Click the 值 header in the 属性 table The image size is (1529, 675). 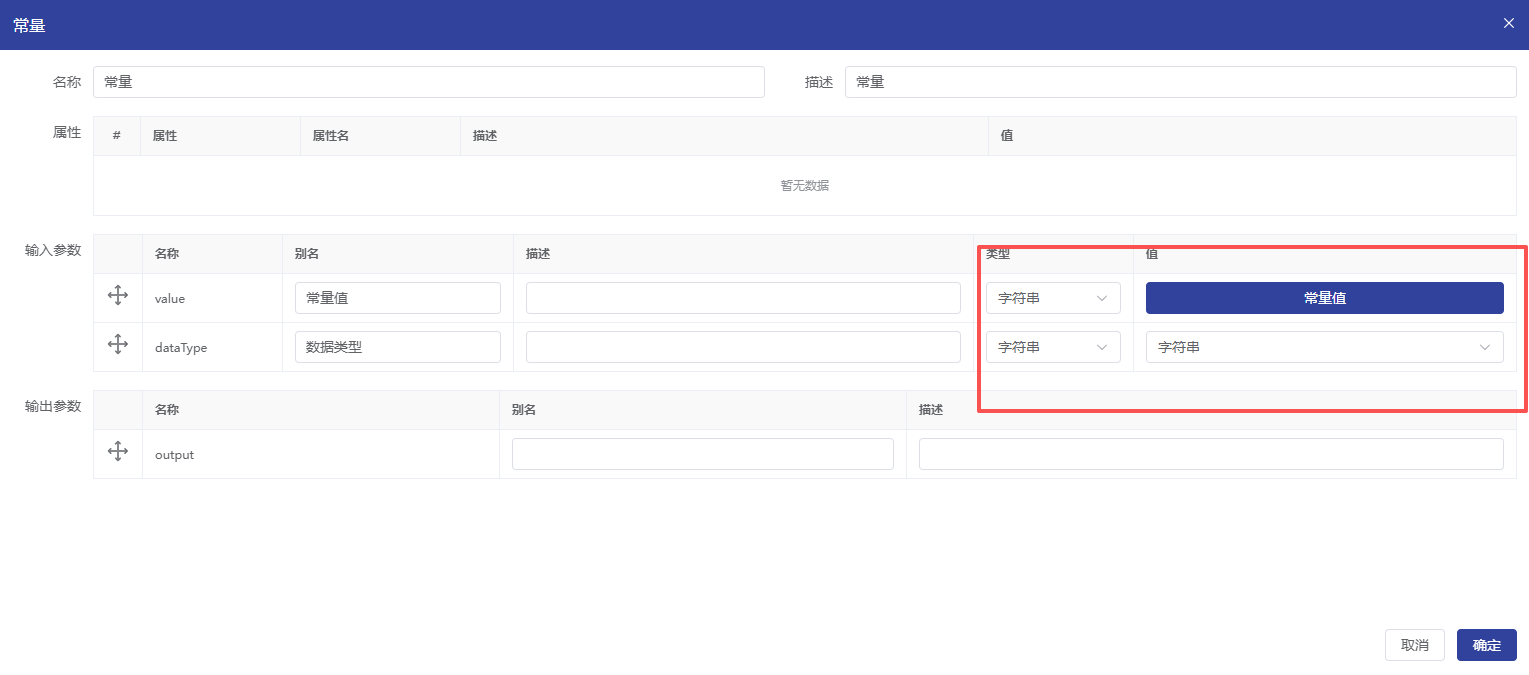1007,136
